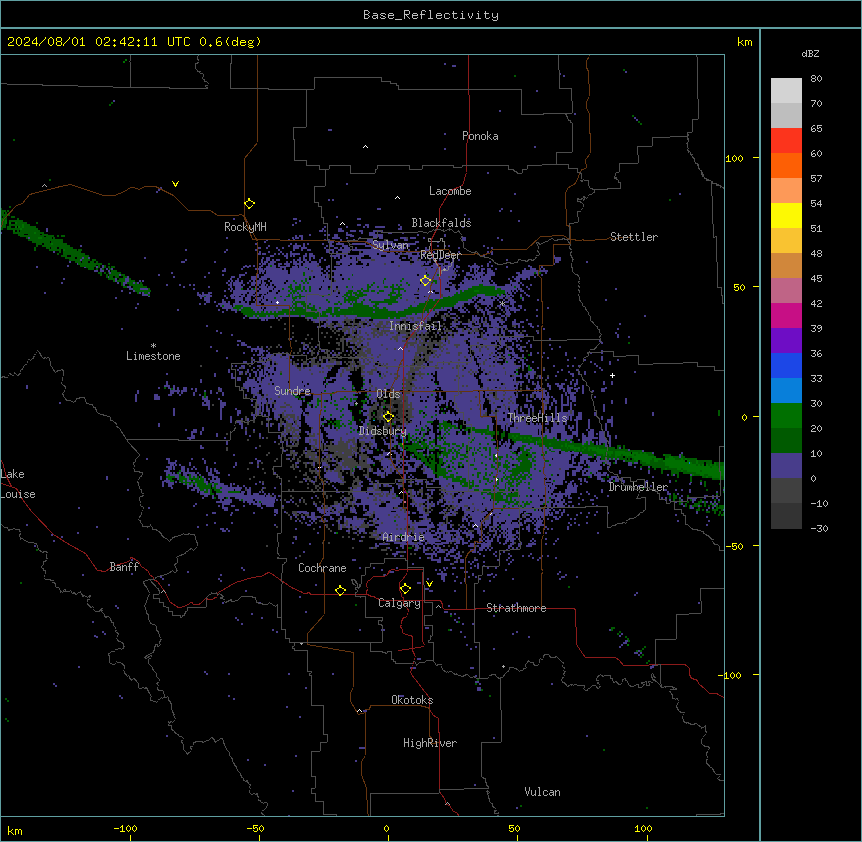Select the yellow diamond marker above Didsbury

tap(388, 417)
